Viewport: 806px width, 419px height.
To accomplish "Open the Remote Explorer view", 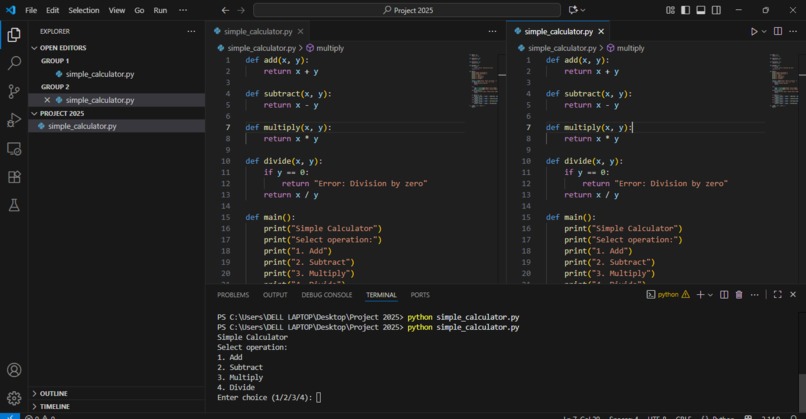I will (x=14, y=149).
